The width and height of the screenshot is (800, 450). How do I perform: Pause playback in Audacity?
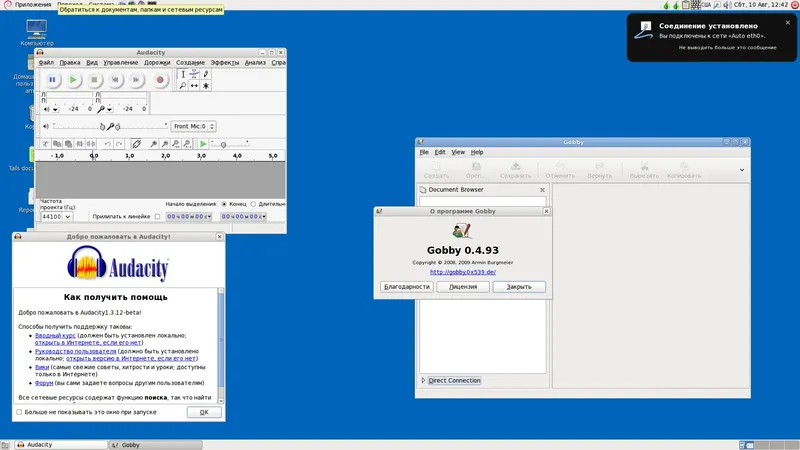(x=52, y=80)
